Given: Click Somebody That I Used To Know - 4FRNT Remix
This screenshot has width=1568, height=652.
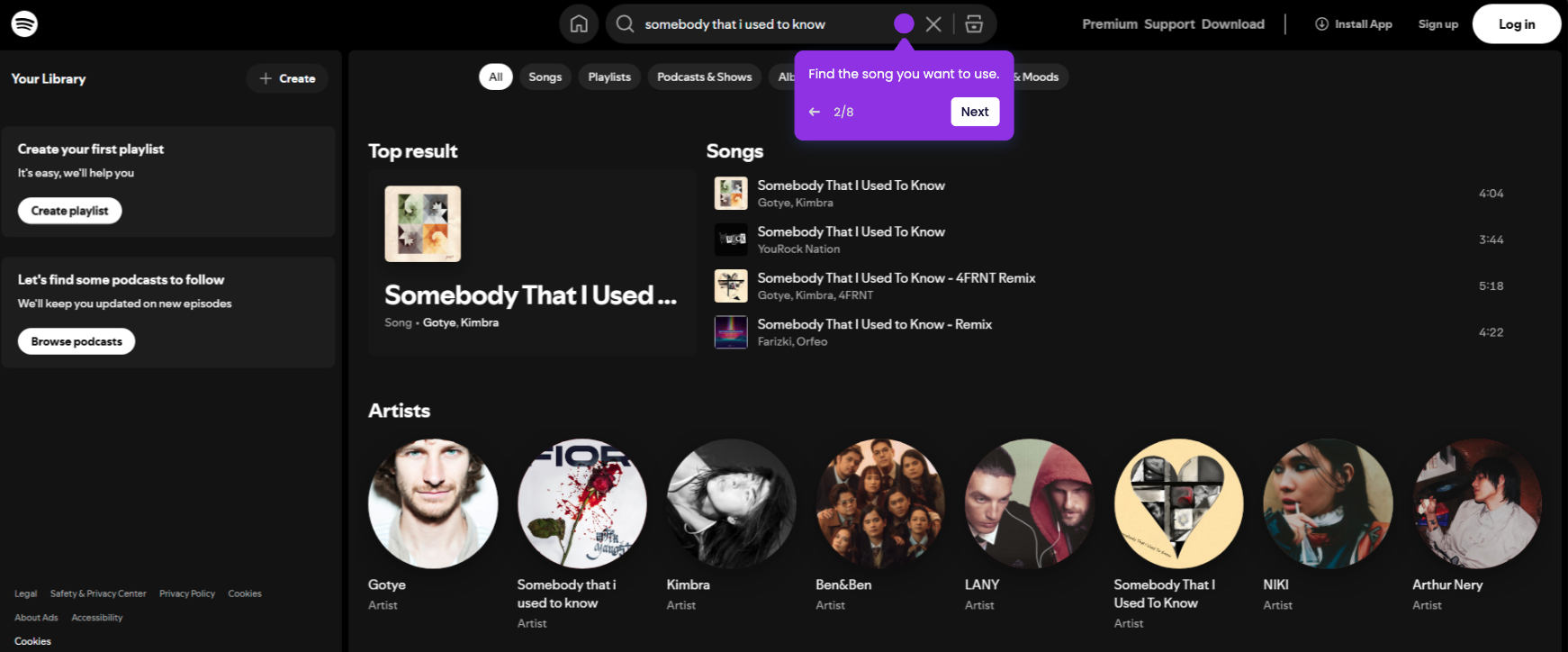Looking at the screenshot, I should (x=897, y=278).
